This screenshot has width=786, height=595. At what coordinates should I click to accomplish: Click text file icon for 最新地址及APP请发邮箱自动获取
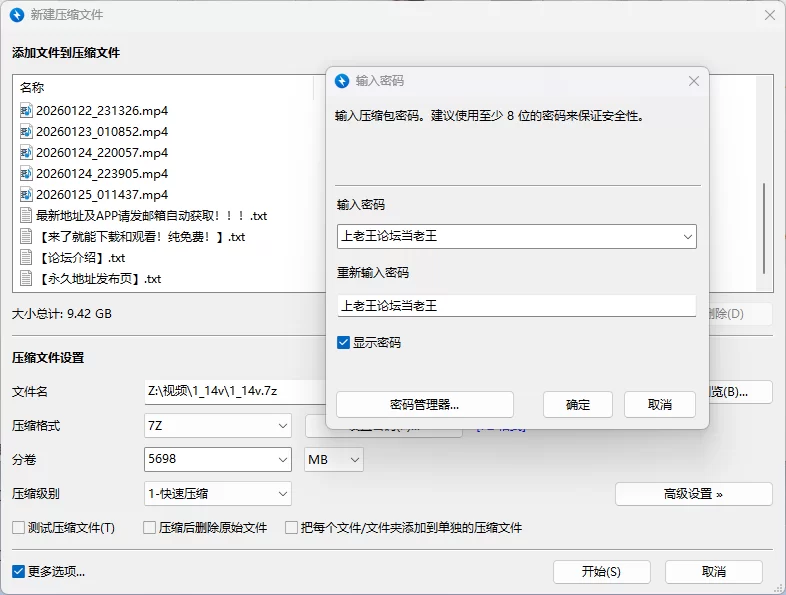[x=26, y=216]
